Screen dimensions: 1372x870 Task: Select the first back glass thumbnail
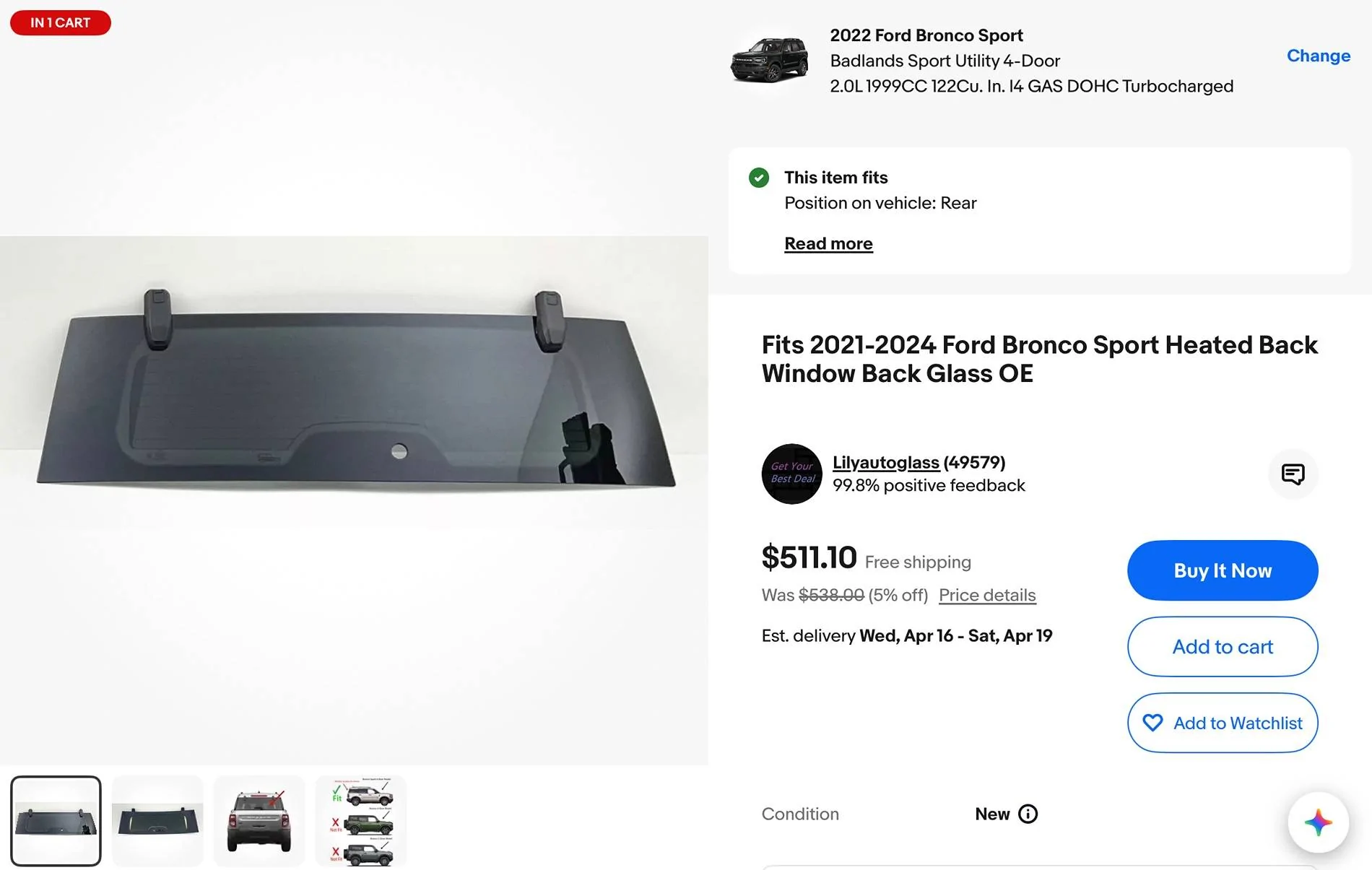(x=56, y=821)
